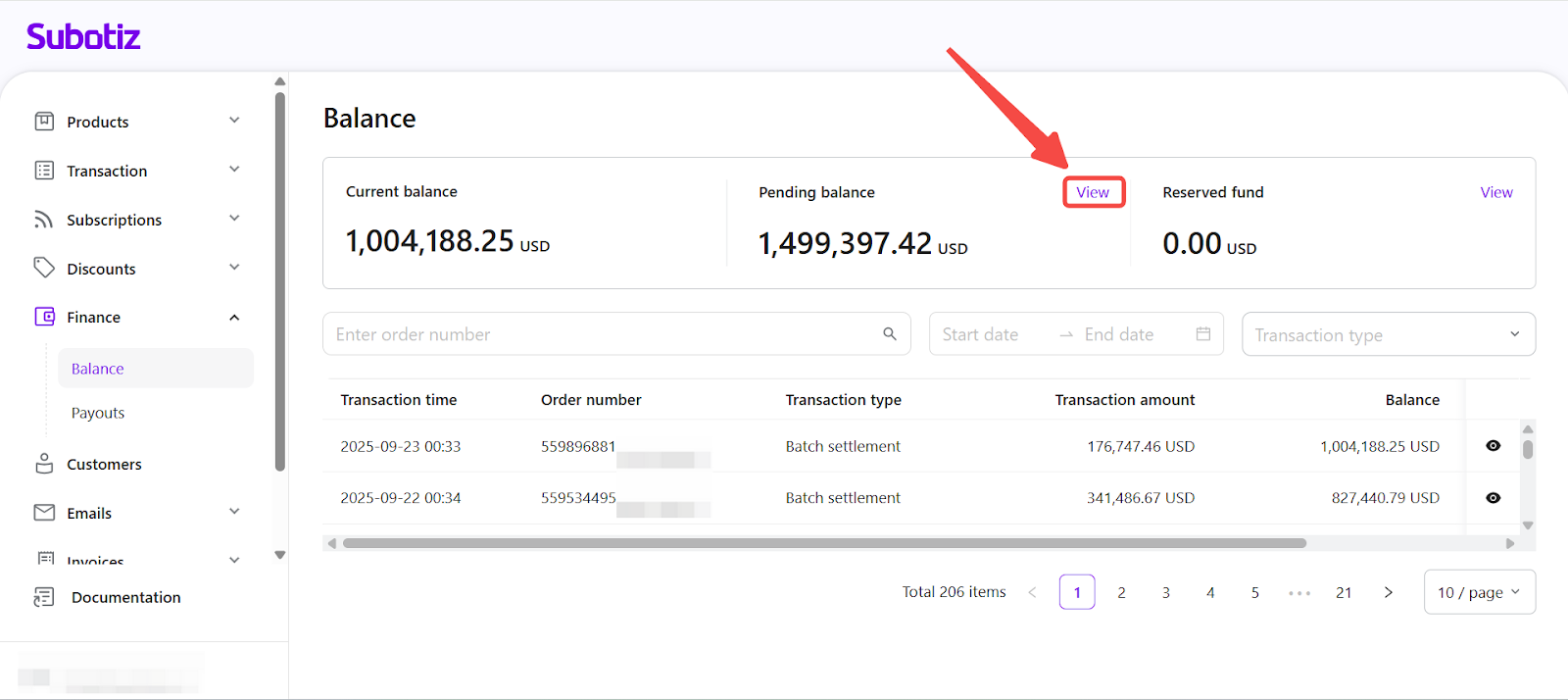
Task: Click the Emails envelope icon
Action: point(44,513)
